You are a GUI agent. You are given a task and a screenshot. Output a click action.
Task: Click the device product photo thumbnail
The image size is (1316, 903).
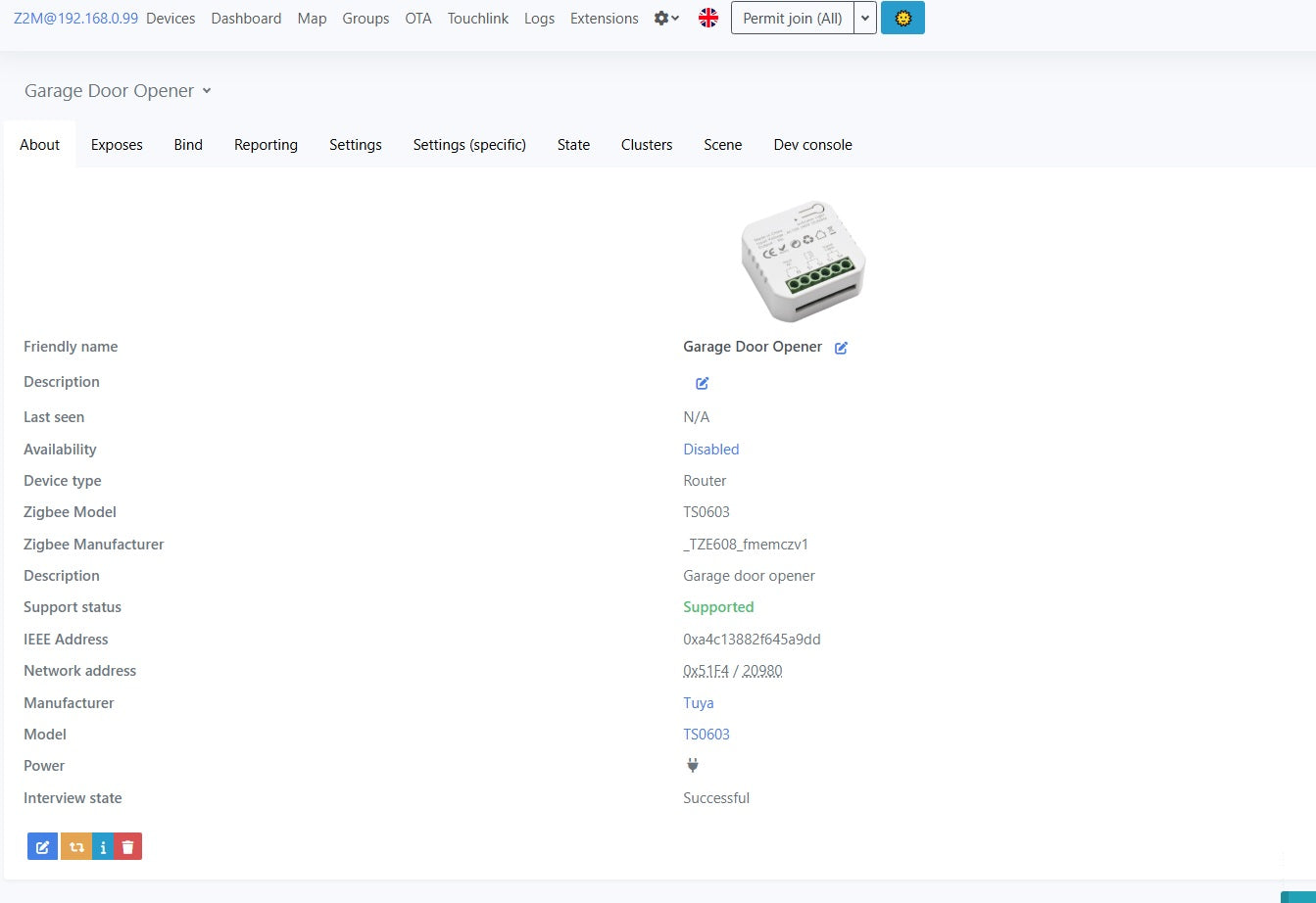802,261
